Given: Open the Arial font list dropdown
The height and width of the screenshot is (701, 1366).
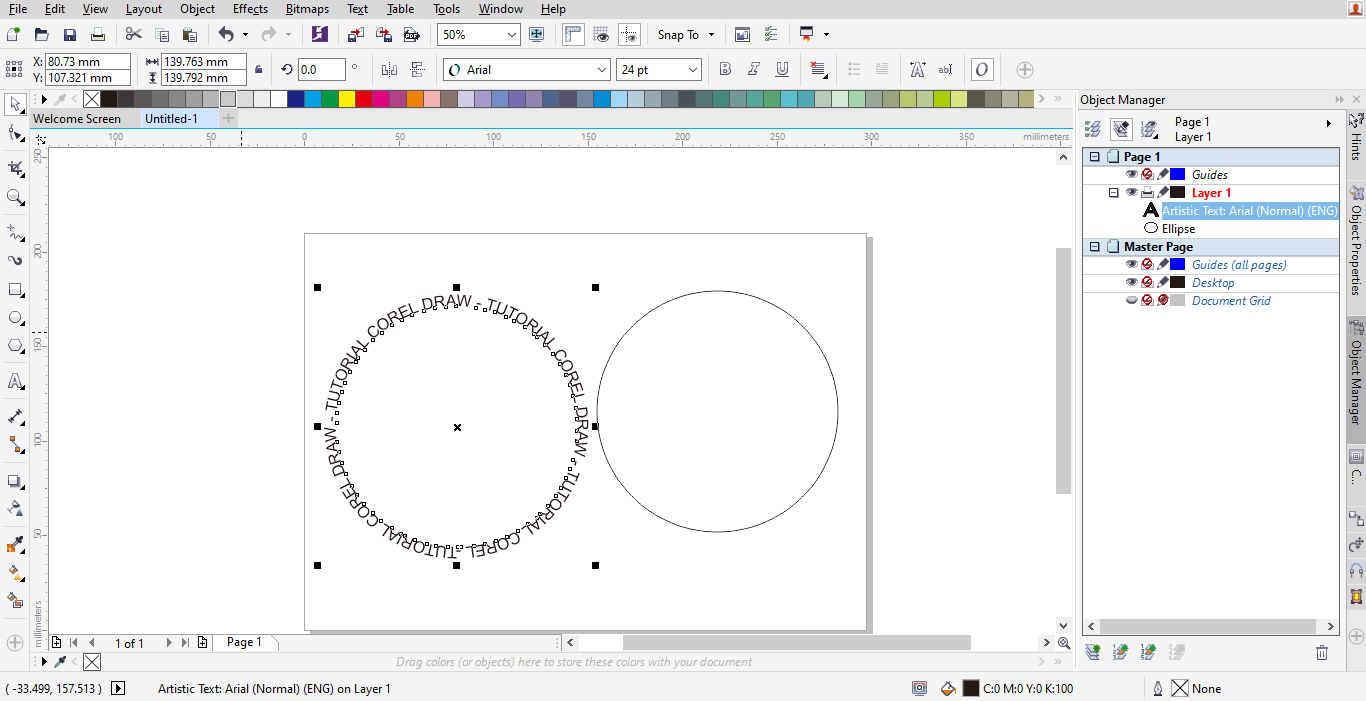Looking at the screenshot, I should 602,70.
